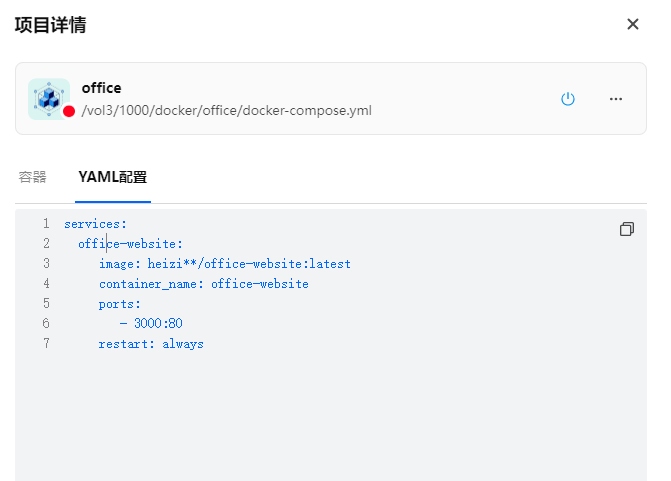Viewport: 671px width, 481px height.
Task: Click the docker-compose.yml file path
Action: (226, 110)
